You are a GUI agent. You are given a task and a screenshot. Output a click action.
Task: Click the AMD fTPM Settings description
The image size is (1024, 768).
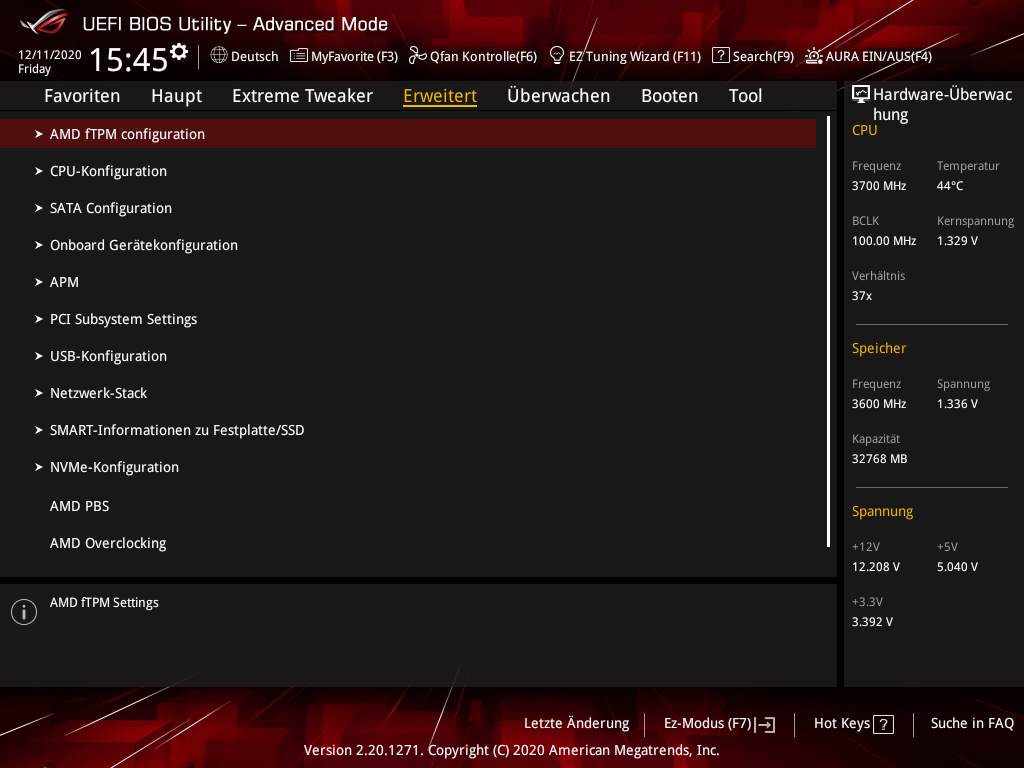(x=104, y=603)
